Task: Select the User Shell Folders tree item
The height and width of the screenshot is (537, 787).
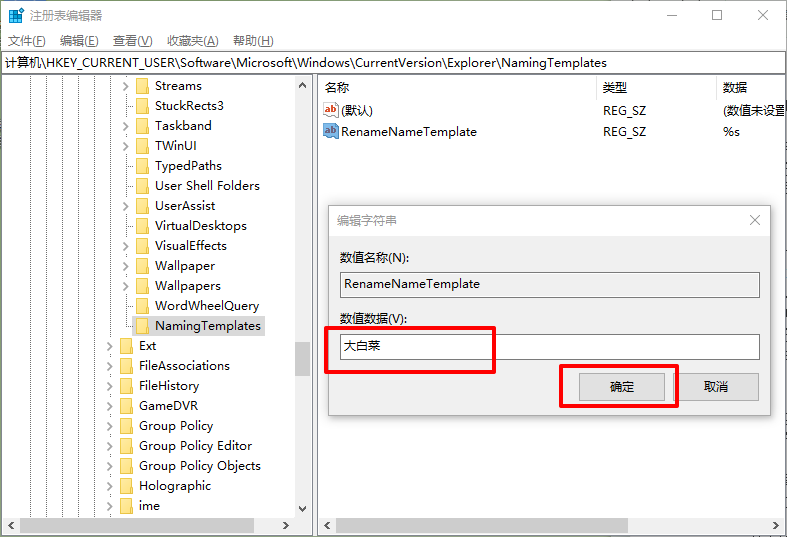Action: pos(207,186)
